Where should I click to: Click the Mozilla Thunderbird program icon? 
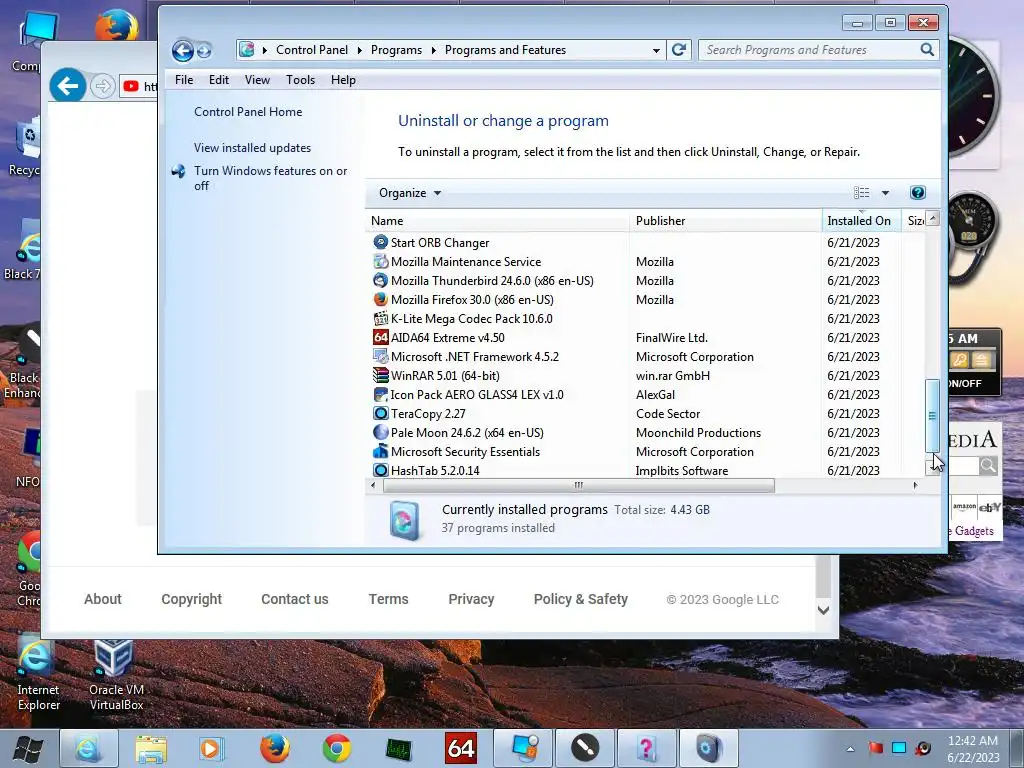(380, 280)
